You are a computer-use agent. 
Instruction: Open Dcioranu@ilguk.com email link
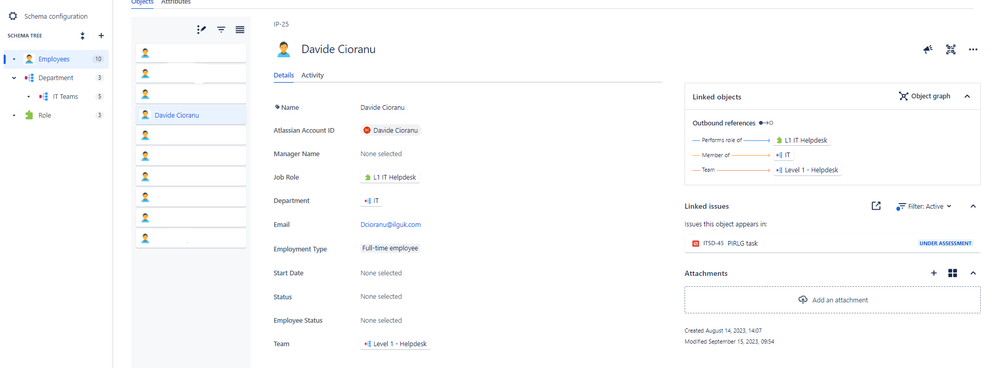click(x=391, y=225)
